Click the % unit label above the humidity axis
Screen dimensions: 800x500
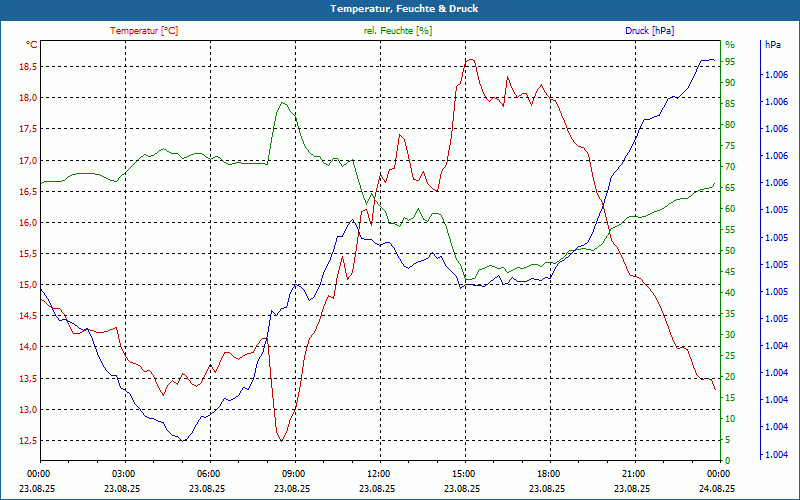[x=730, y=44]
